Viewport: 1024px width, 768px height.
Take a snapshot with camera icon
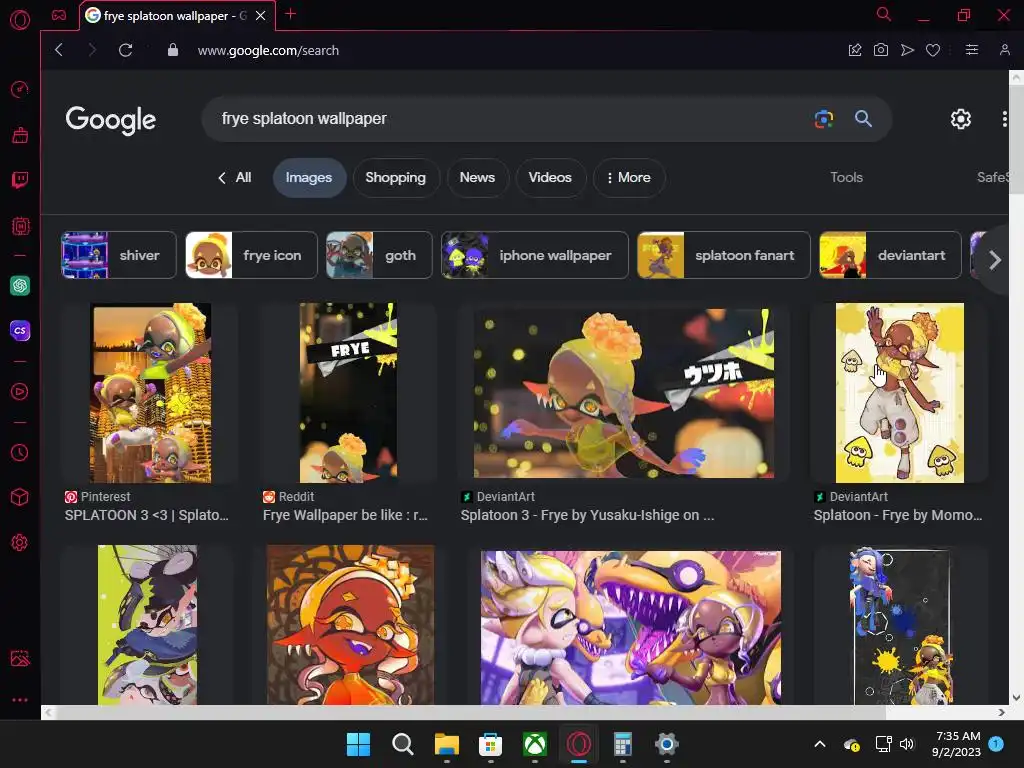click(x=880, y=50)
